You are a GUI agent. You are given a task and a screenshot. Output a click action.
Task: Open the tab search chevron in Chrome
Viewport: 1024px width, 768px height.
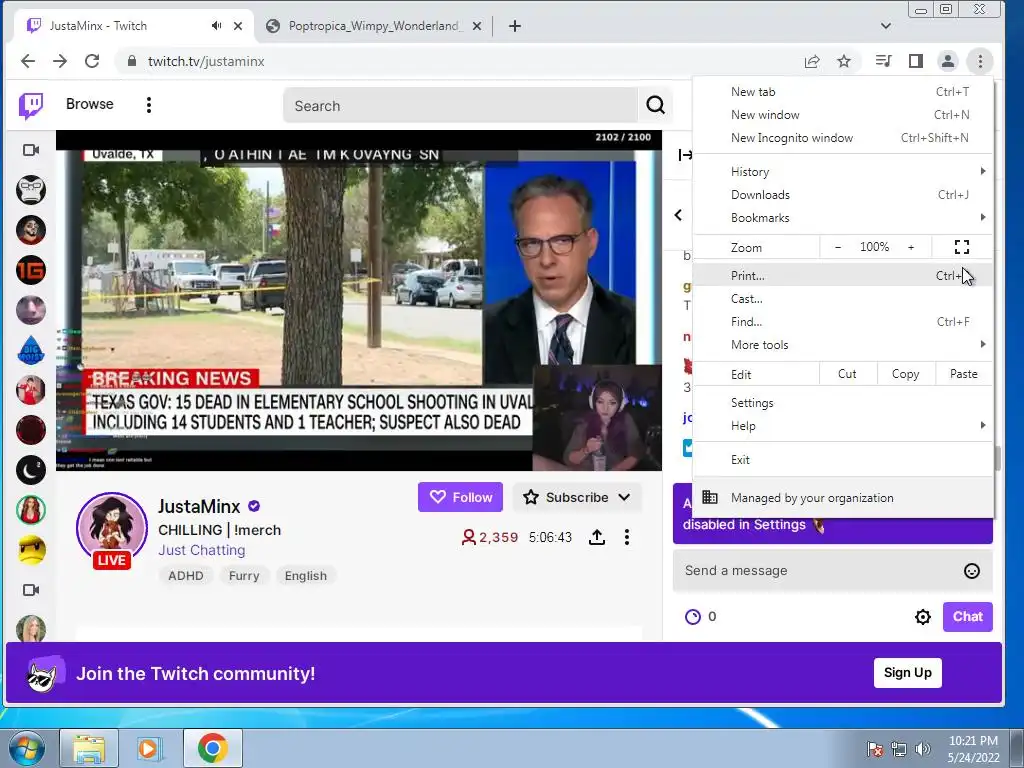[886, 26]
